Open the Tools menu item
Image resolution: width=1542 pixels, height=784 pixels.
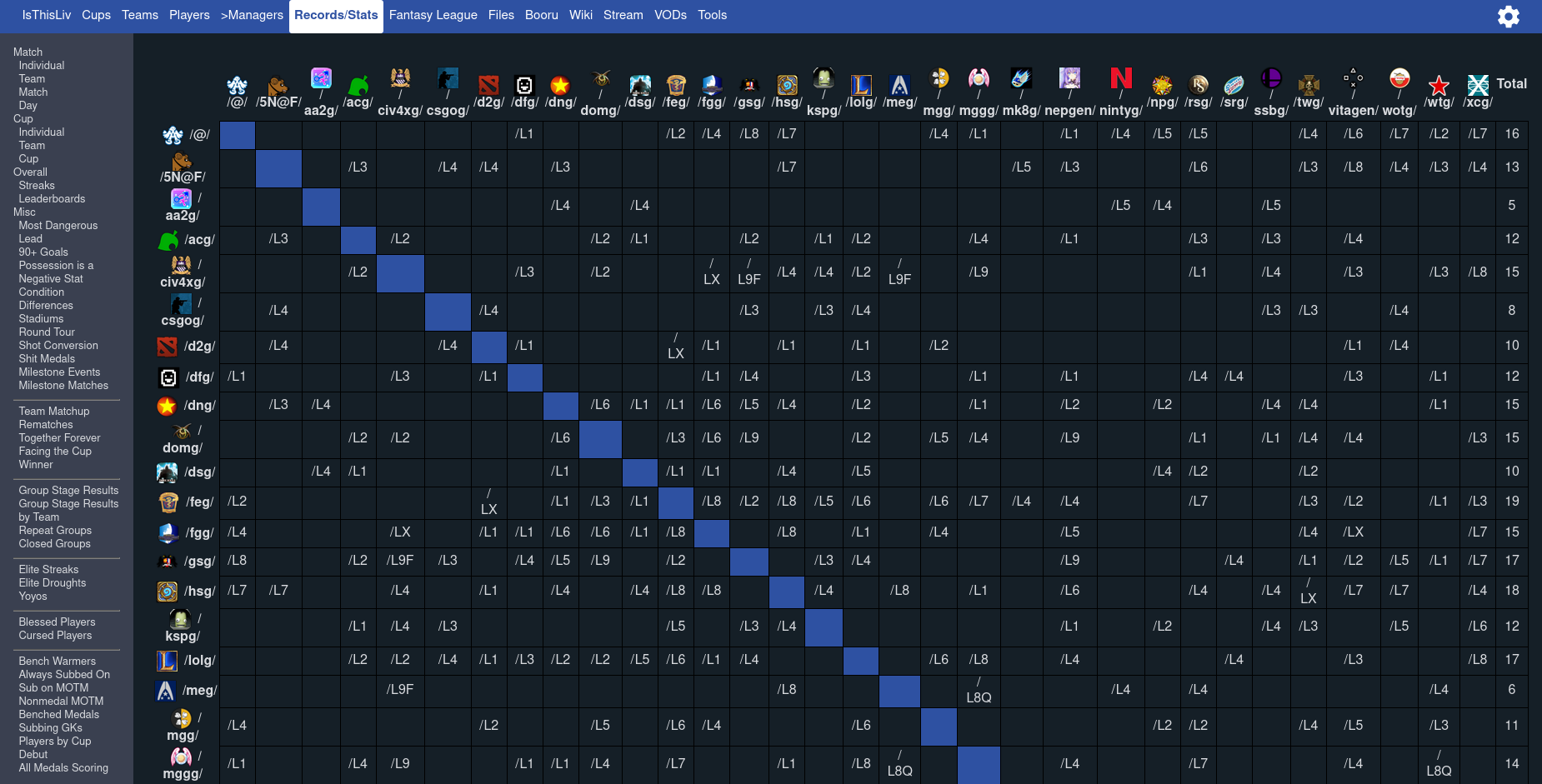(713, 15)
